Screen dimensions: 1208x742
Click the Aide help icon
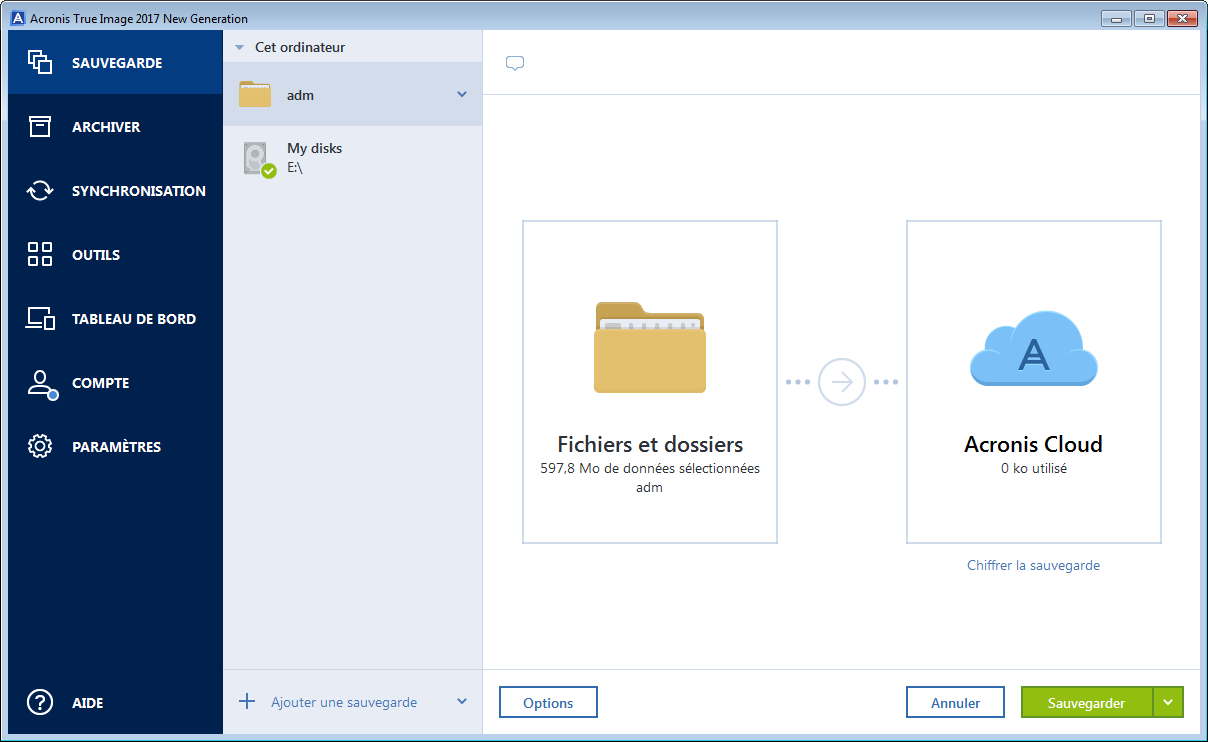tap(40, 702)
